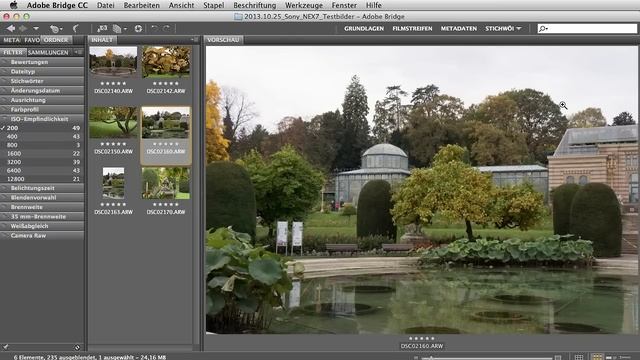Open the Datei menu

point(106,5)
